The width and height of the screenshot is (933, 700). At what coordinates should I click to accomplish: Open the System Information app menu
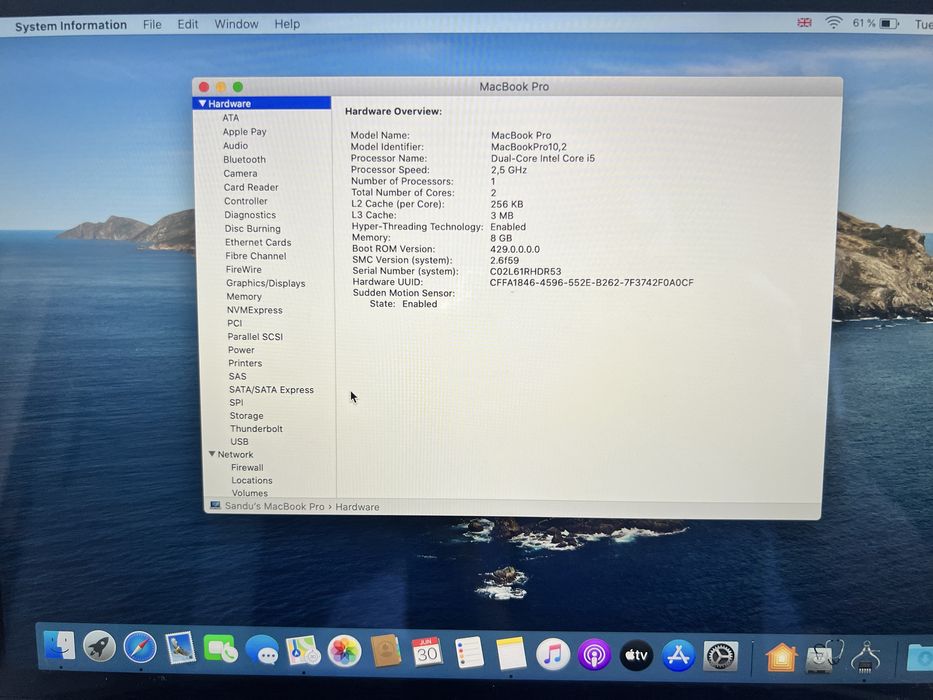tap(71, 25)
